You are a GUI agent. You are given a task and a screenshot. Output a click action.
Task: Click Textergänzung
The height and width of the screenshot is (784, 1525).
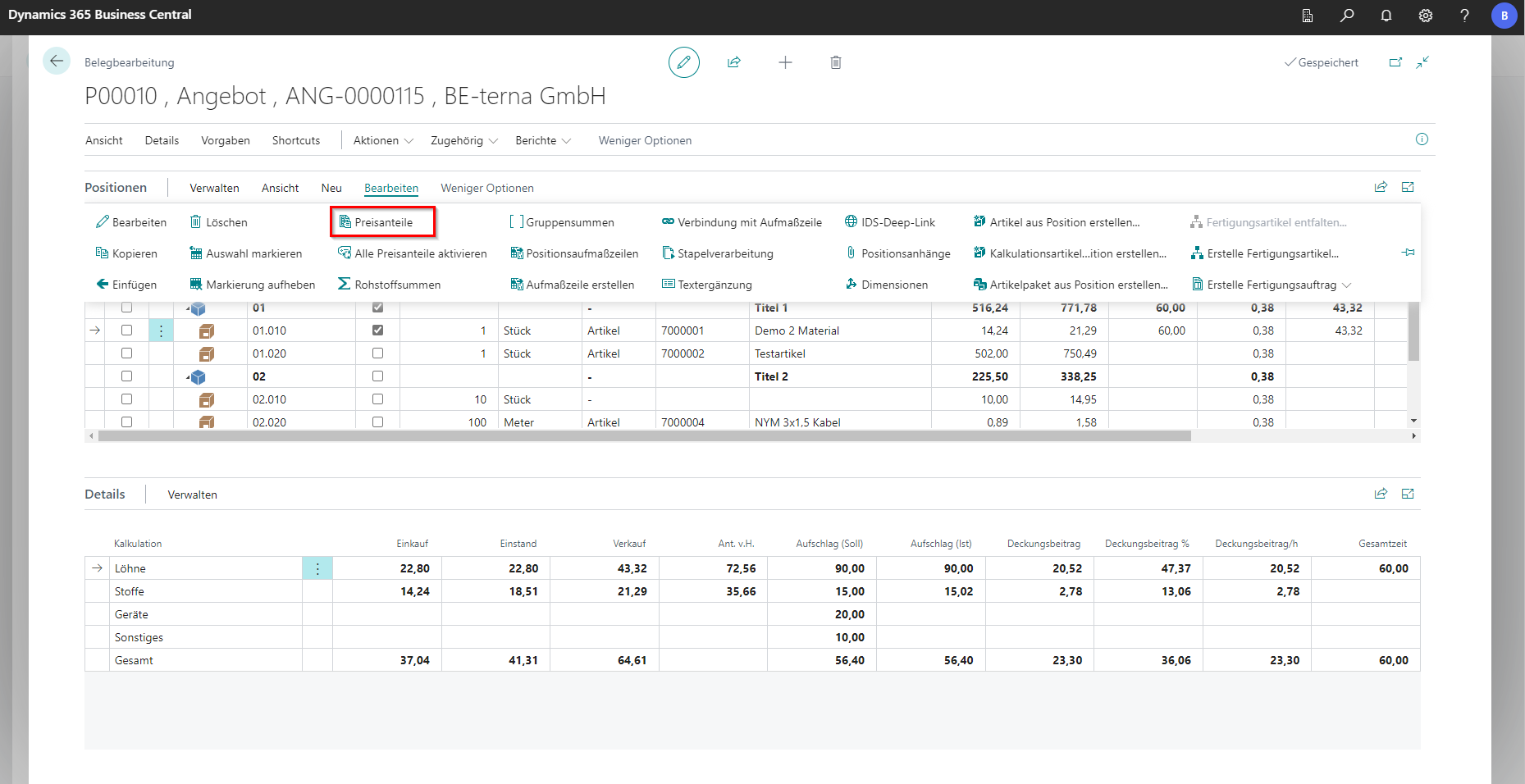pyautogui.click(x=707, y=285)
